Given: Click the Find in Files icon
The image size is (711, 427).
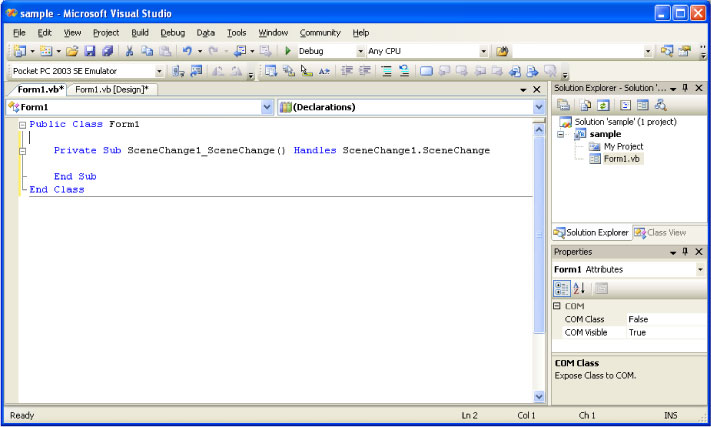Looking at the screenshot, I should coord(502,51).
